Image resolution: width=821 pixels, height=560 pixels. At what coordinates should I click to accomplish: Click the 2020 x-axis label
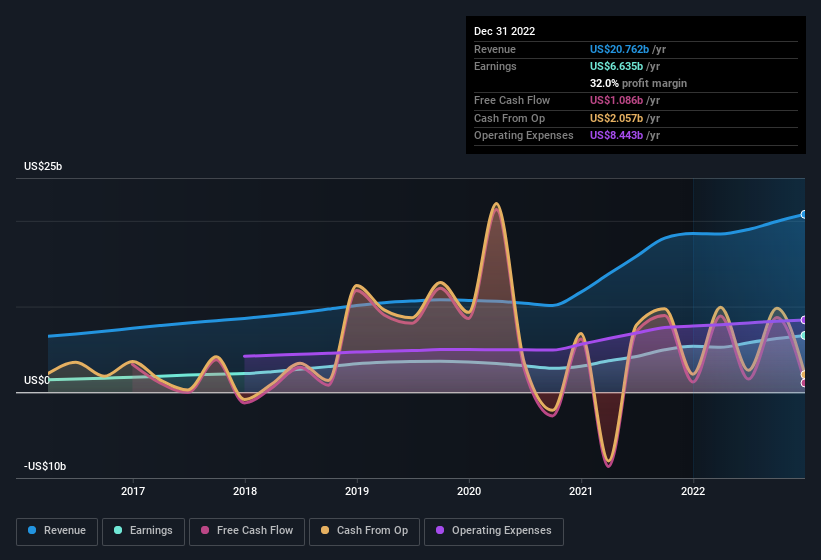[469, 491]
